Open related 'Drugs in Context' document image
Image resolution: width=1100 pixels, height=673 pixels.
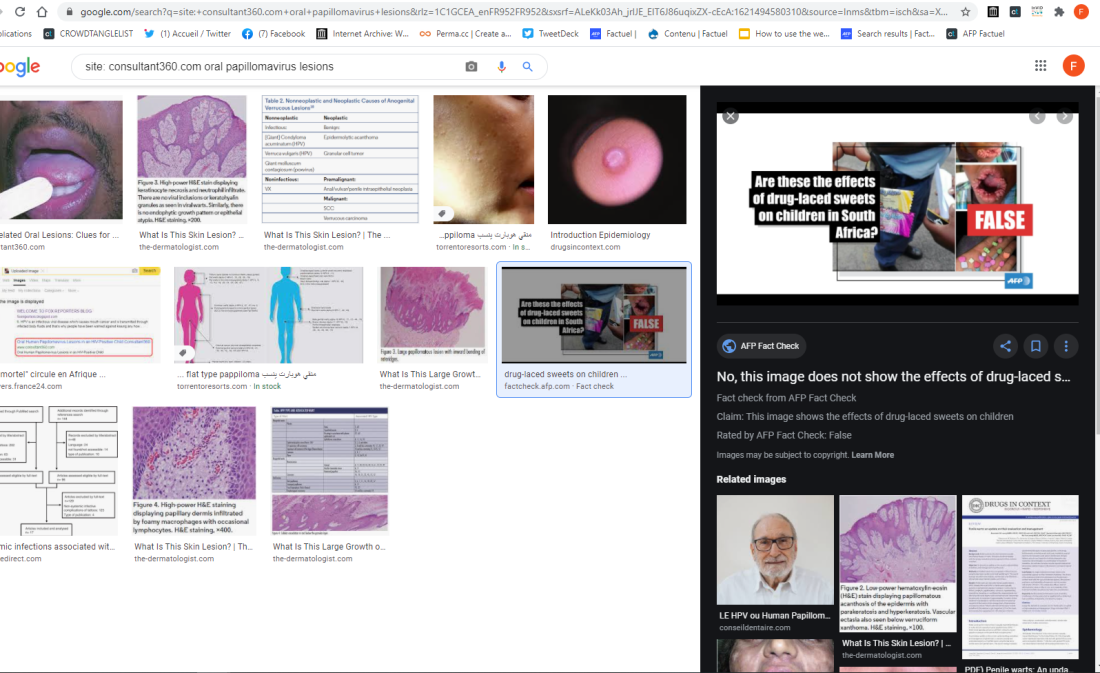(x=1020, y=577)
